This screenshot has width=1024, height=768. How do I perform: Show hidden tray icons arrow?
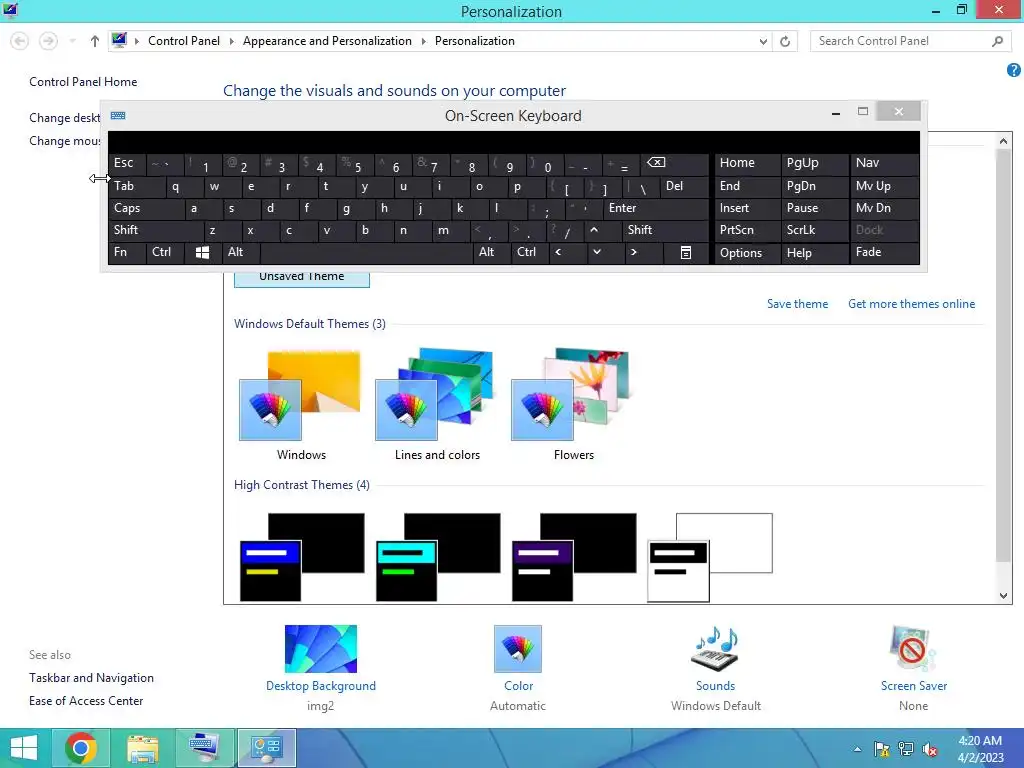(x=857, y=749)
